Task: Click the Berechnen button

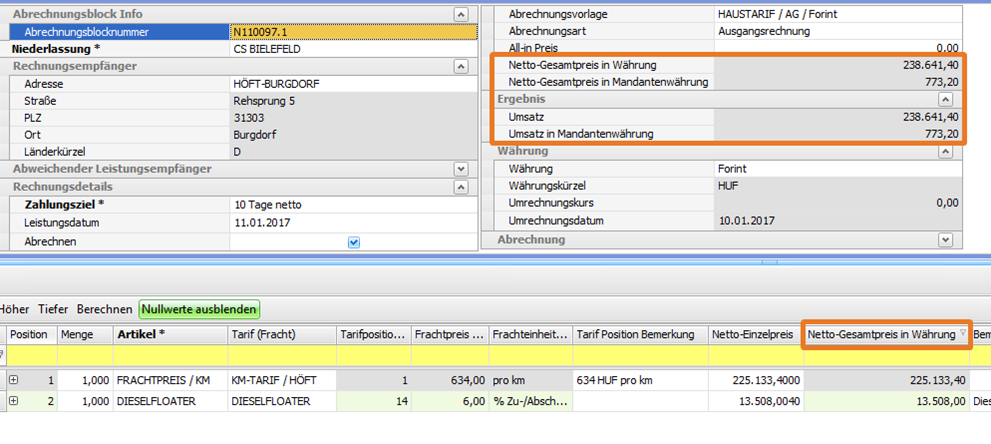Action: [106, 310]
